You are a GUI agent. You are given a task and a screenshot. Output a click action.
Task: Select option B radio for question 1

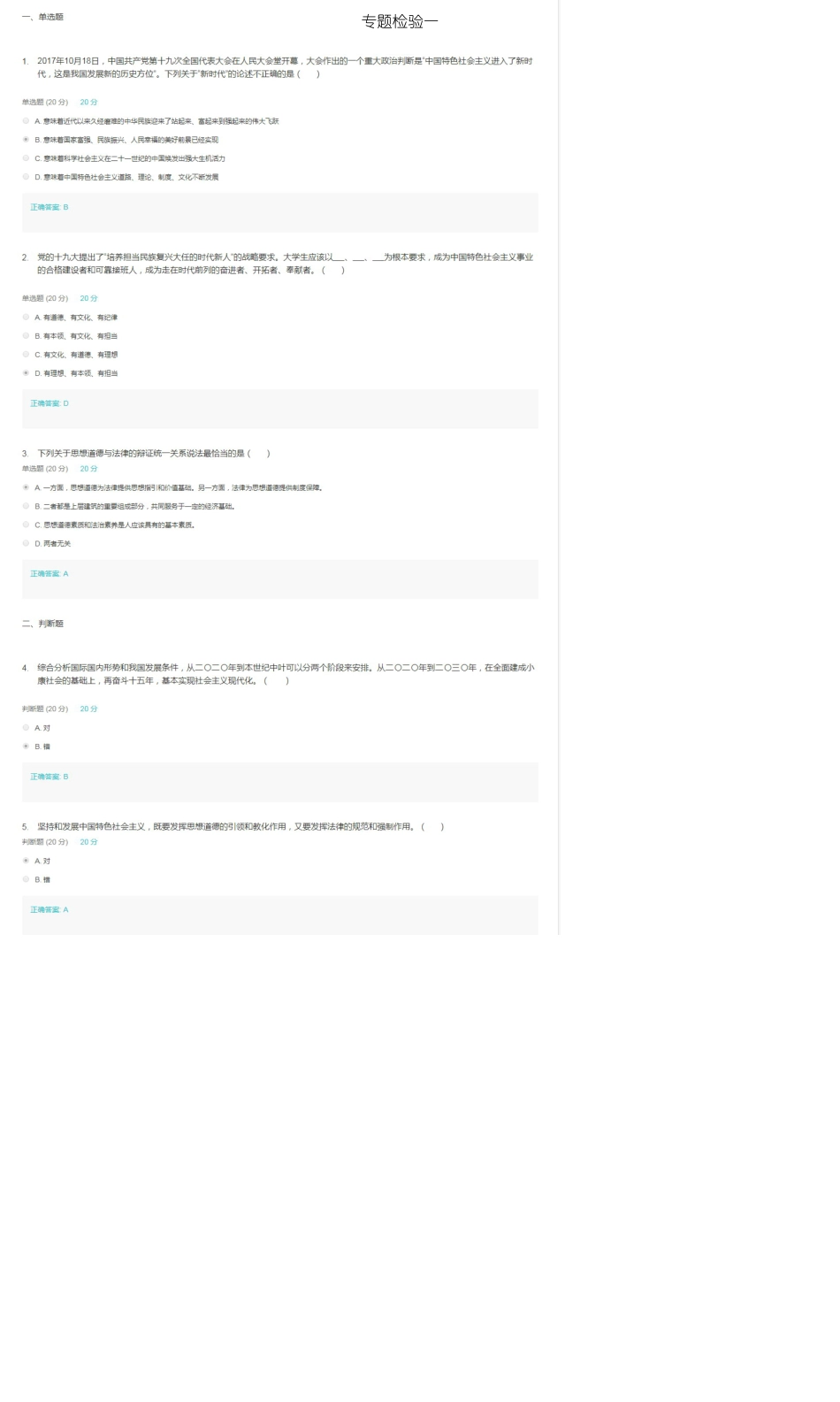click(x=26, y=140)
